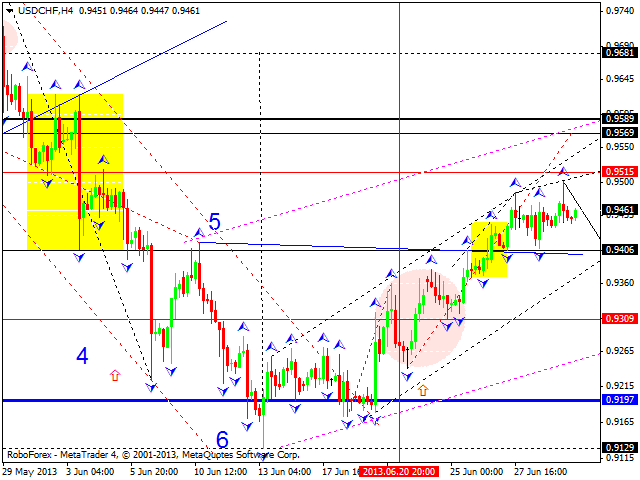Click the USDCHF,H4 chart title
640x480 pixels.
pos(47,9)
